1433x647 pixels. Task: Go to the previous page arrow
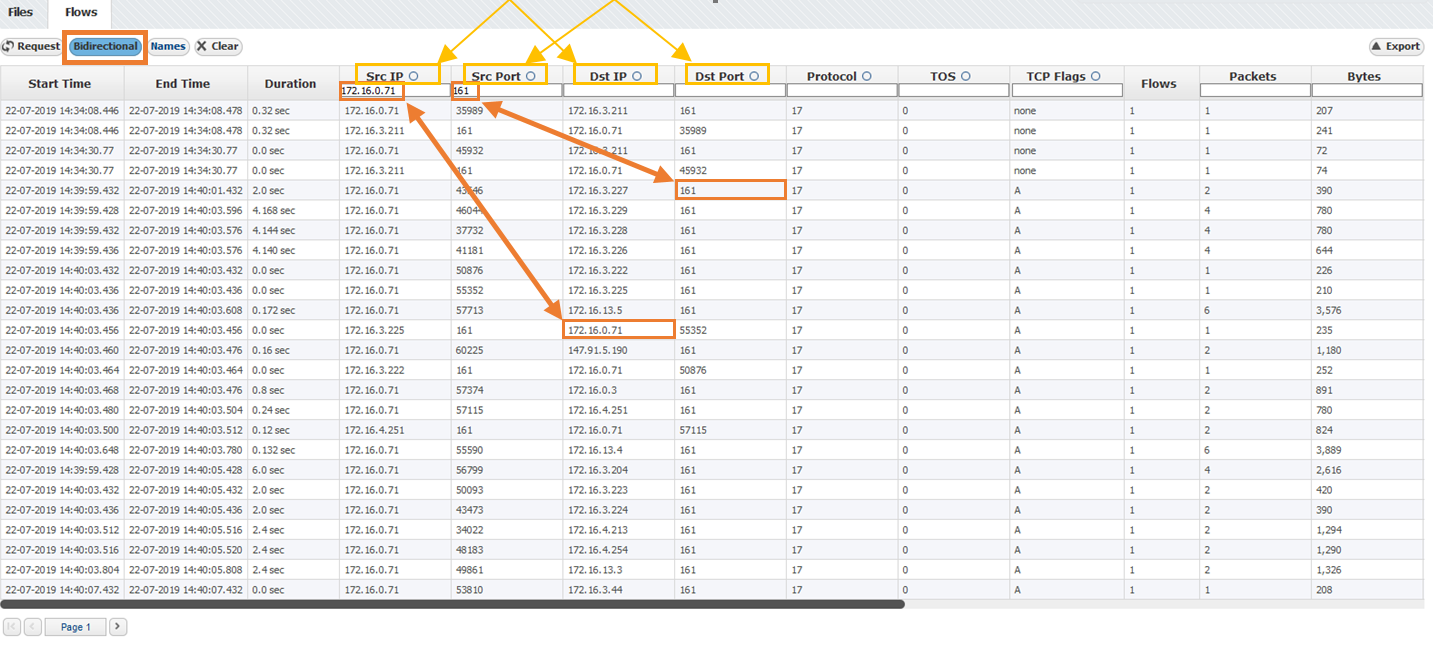click(33, 627)
